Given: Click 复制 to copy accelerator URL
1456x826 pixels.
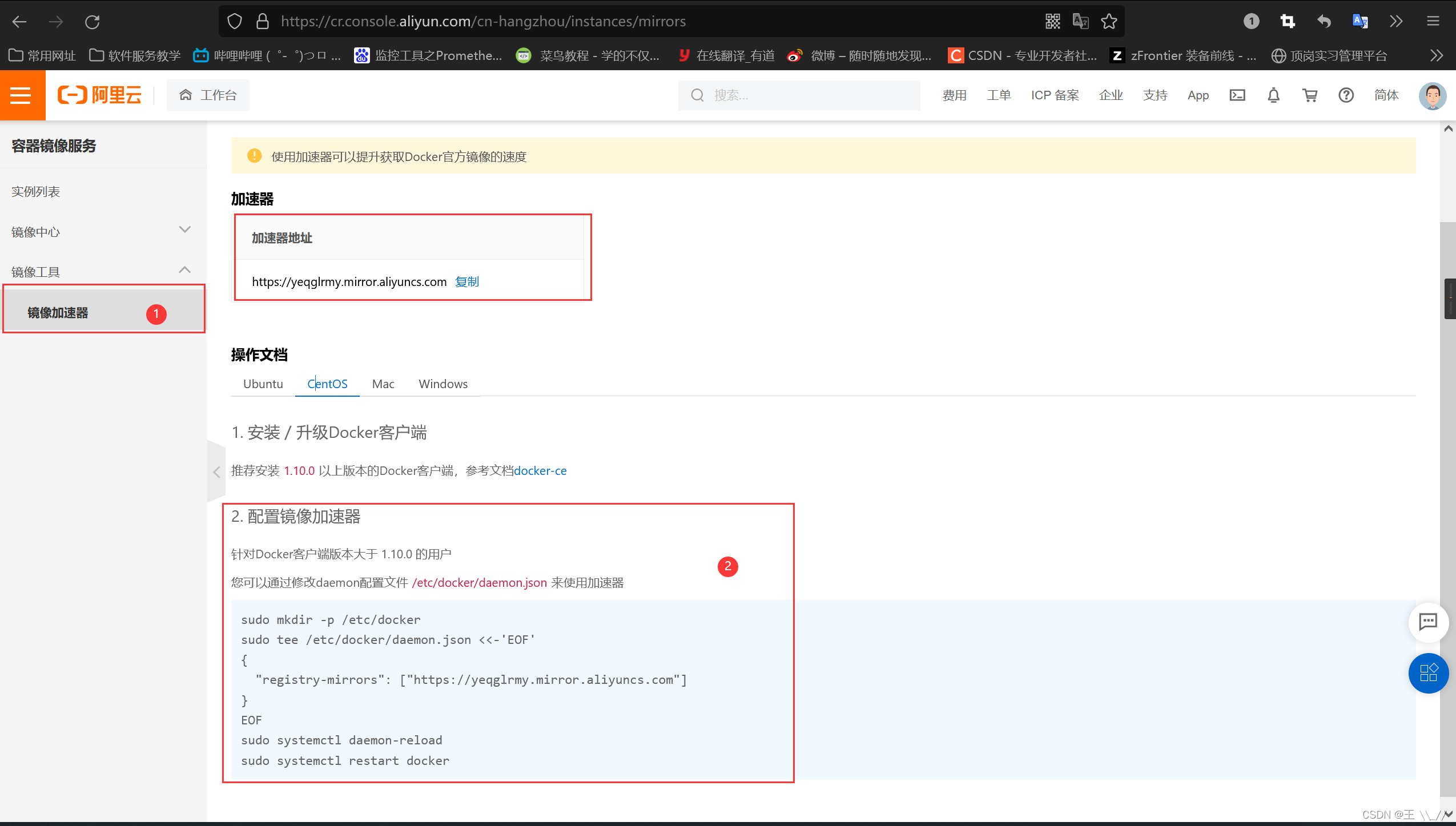Looking at the screenshot, I should [x=467, y=282].
